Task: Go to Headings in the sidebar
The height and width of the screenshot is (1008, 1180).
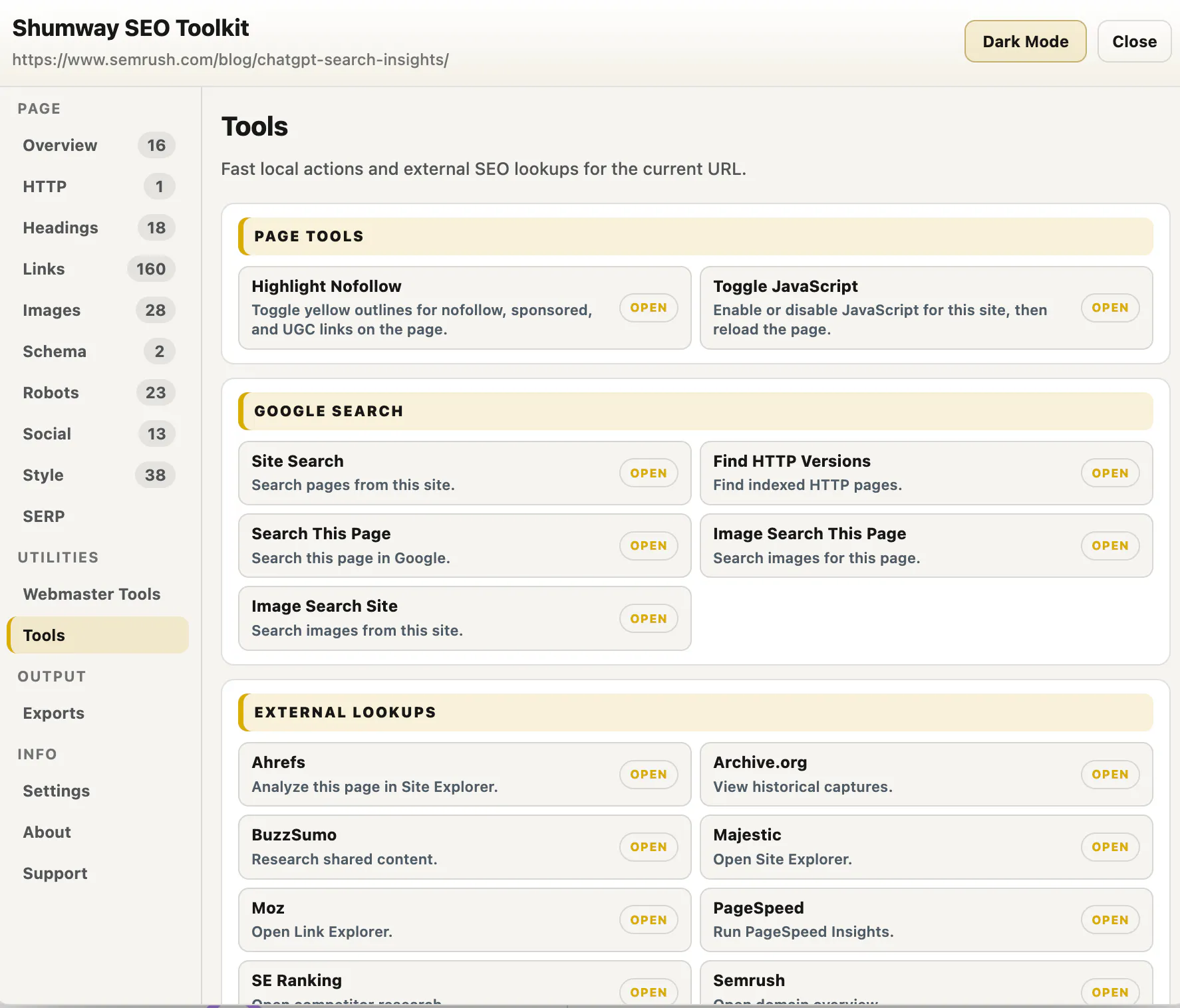Action: [98, 227]
